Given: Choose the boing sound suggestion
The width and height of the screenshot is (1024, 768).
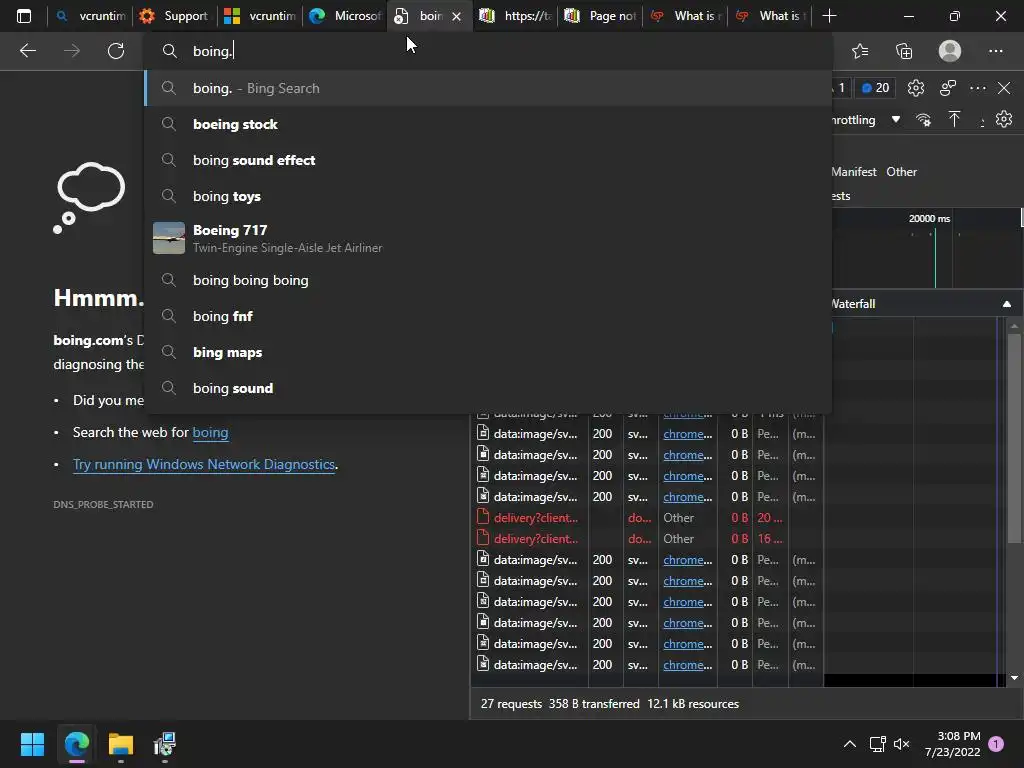Looking at the screenshot, I should click(x=488, y=388).
